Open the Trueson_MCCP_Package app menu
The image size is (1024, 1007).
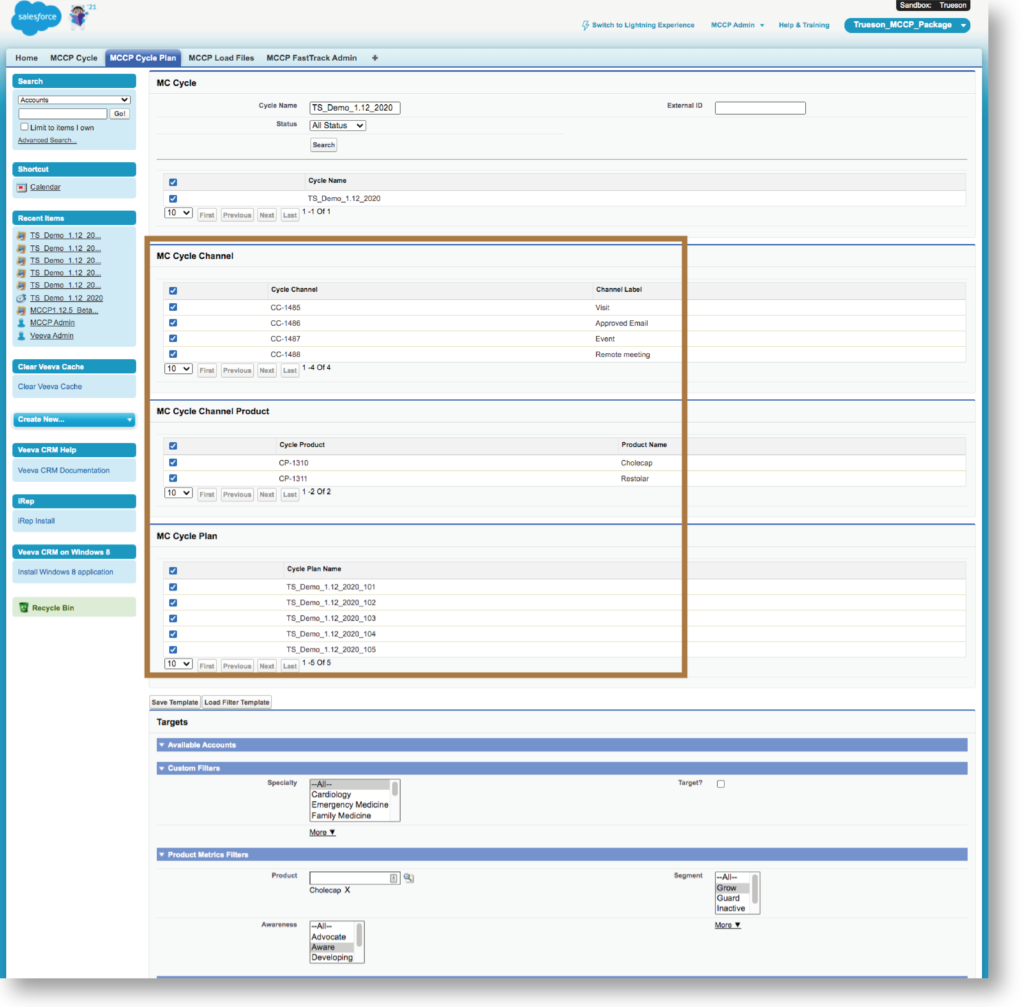906,25
